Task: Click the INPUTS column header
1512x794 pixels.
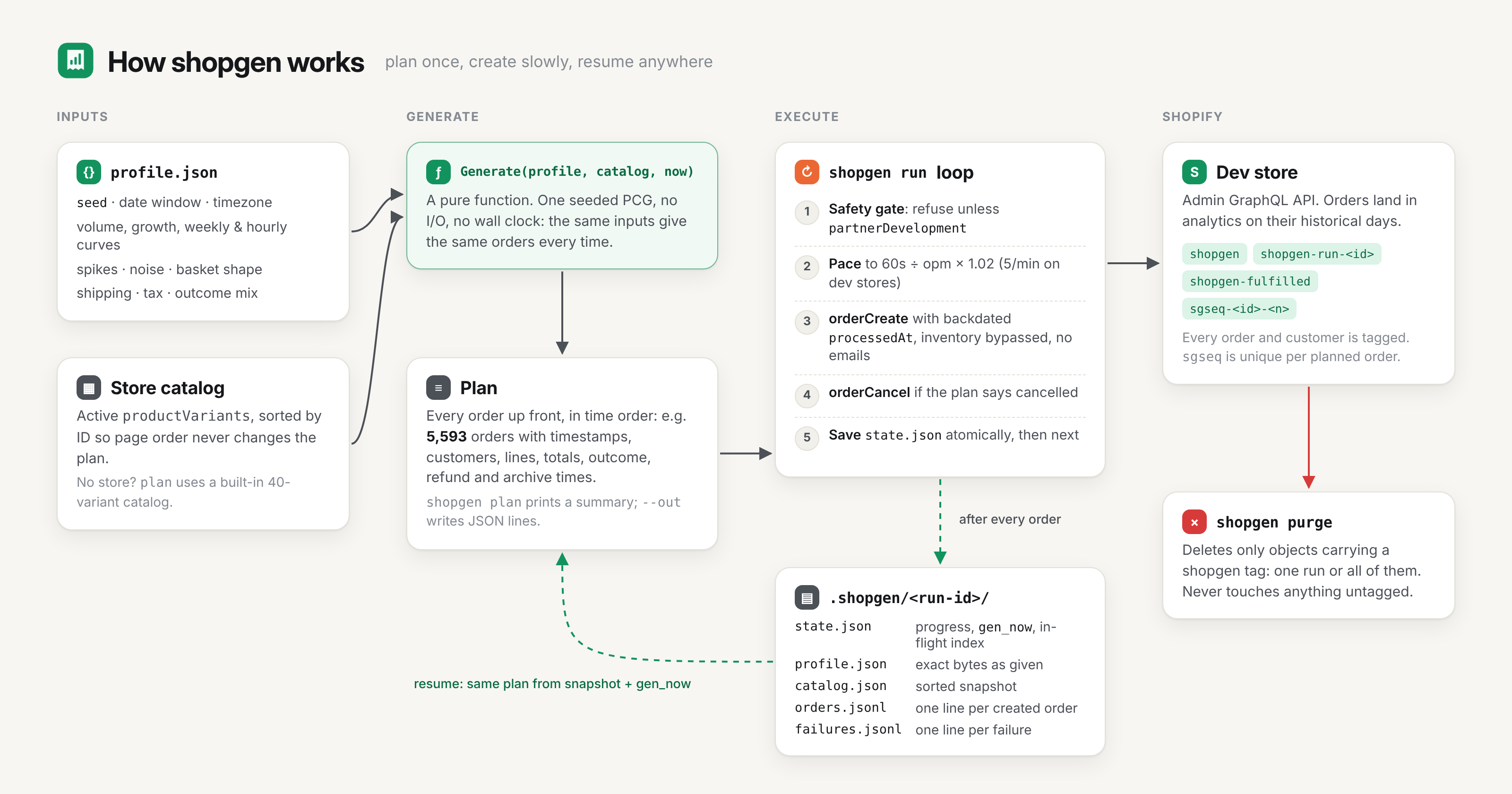Action: [x=82, y=116]
